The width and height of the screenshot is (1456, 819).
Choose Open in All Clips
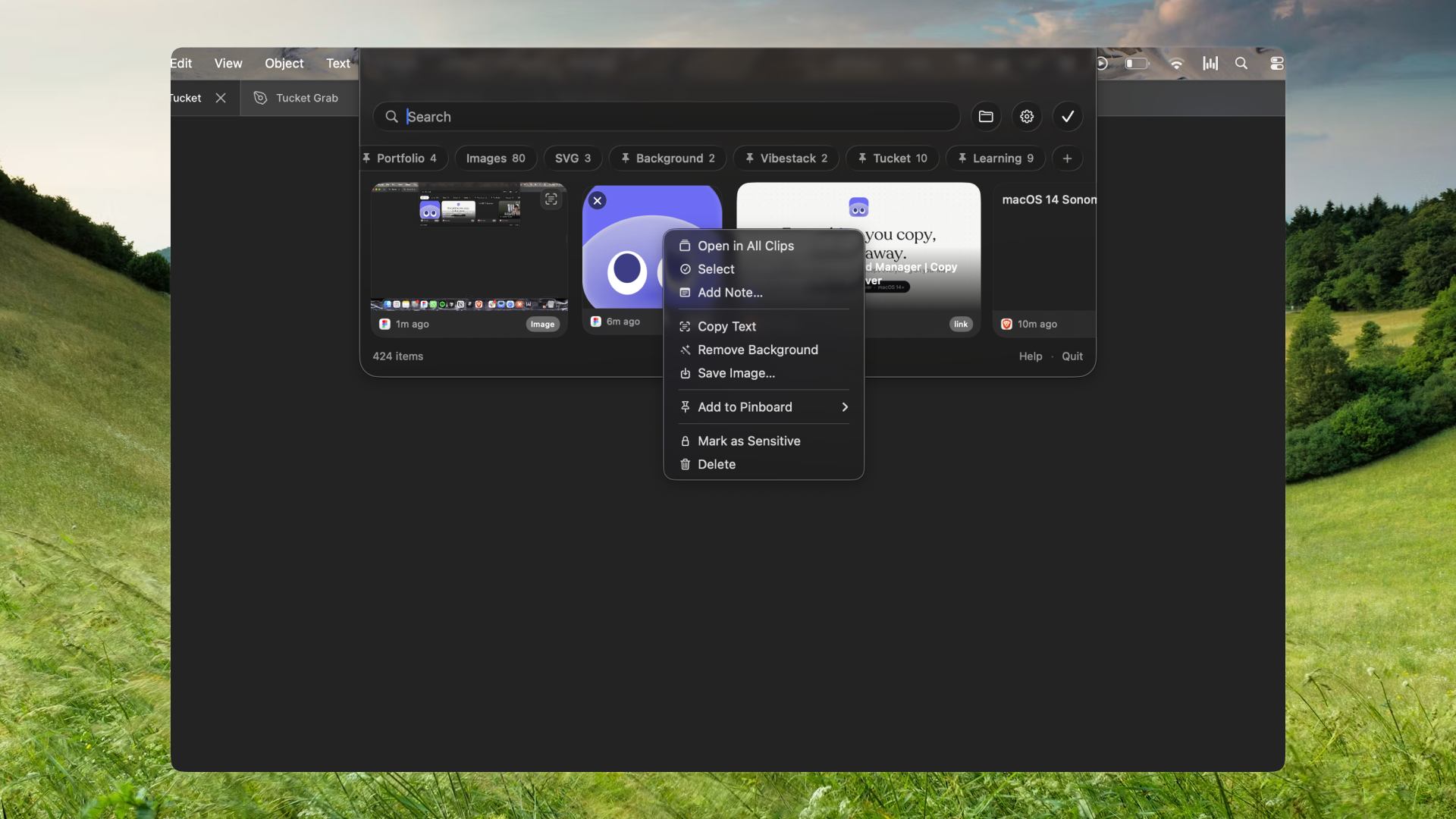point(764,246)
